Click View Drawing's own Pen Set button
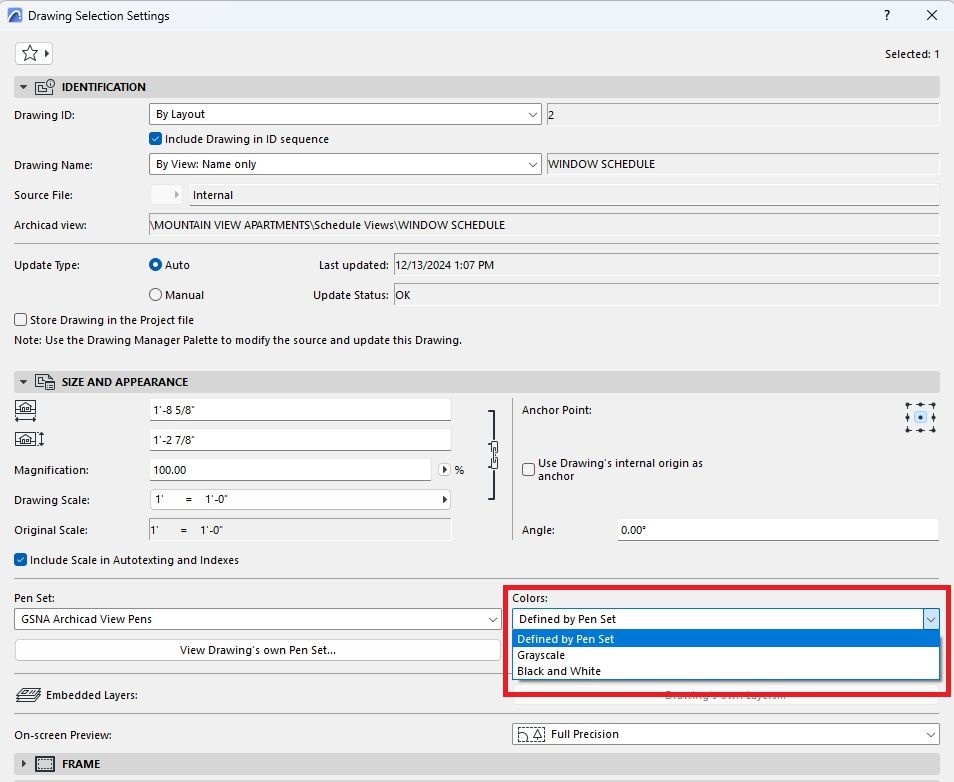This screenshot has width=954, height=782. (258, 650)
